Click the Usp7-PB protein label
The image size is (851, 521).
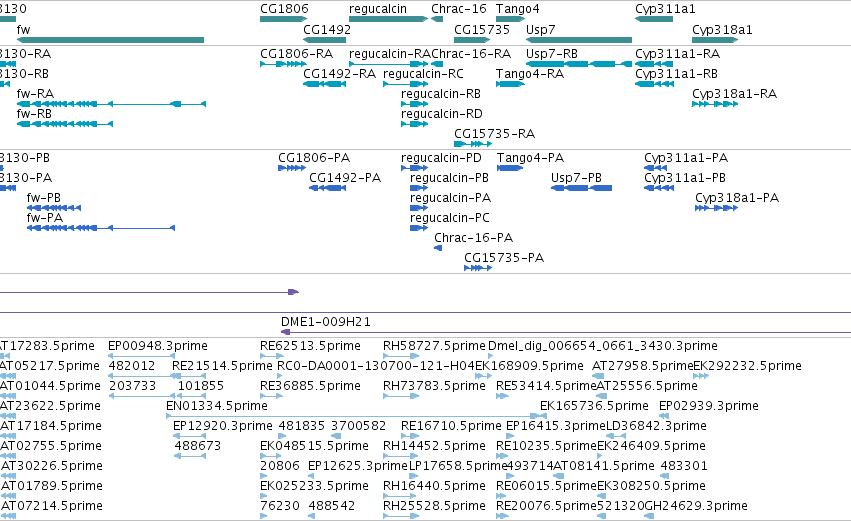[x=576, y=178]
